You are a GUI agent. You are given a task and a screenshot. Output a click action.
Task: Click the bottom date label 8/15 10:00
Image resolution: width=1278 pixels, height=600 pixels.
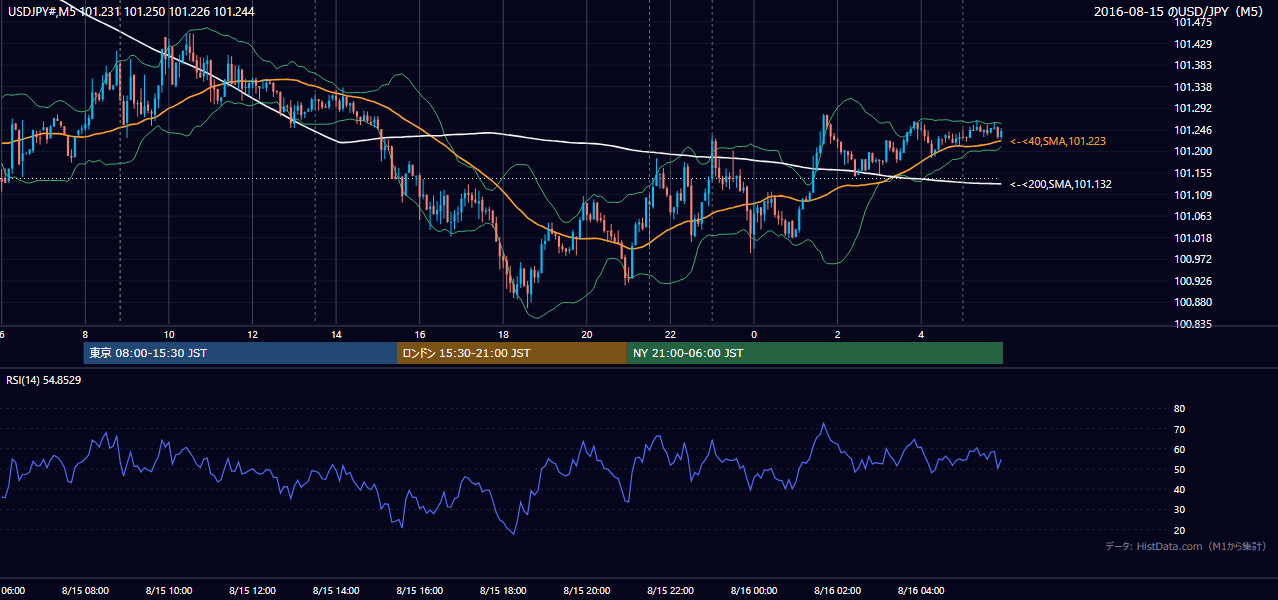[168, 591]
